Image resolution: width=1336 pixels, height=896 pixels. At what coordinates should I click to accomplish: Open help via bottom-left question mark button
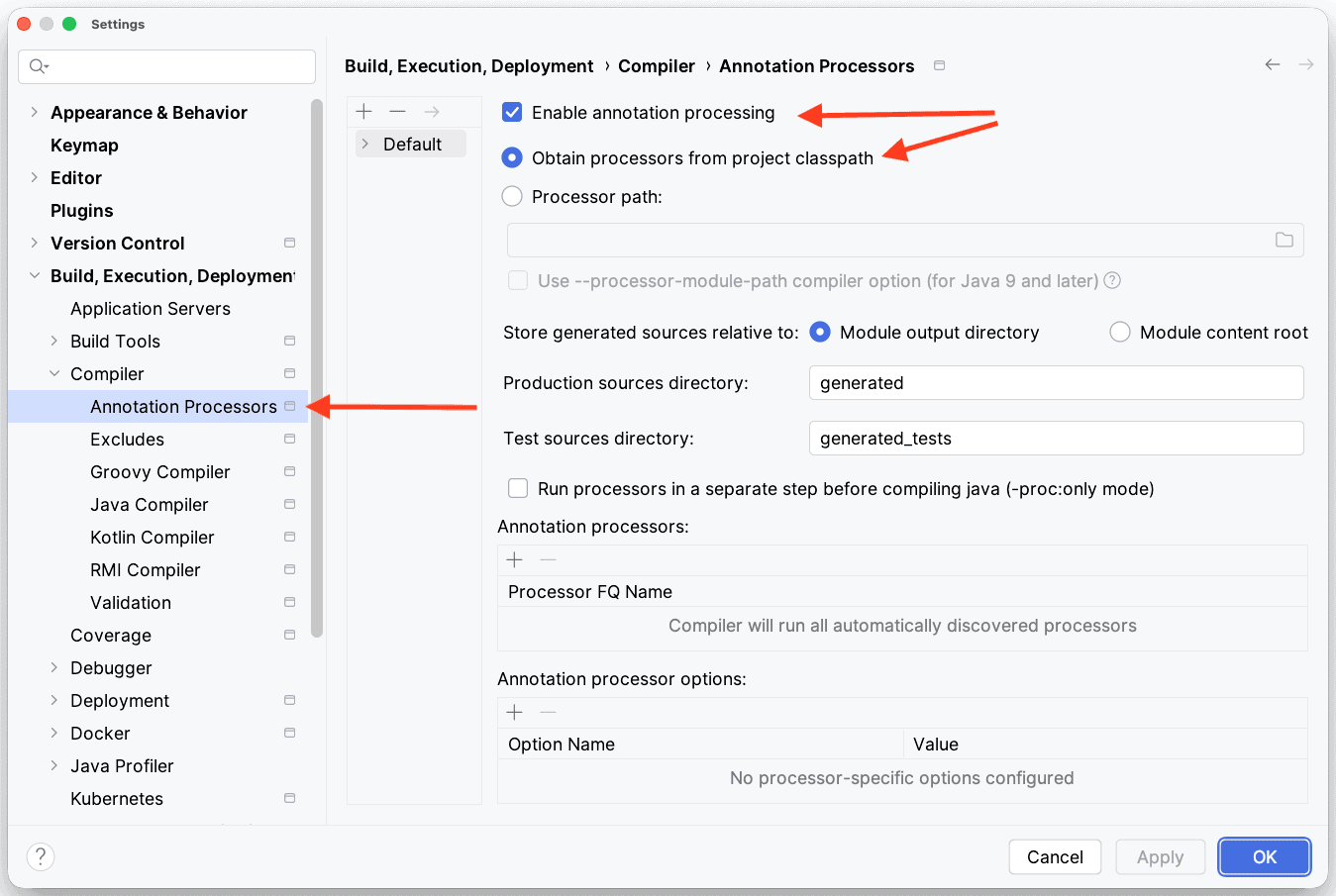point(40,856)
